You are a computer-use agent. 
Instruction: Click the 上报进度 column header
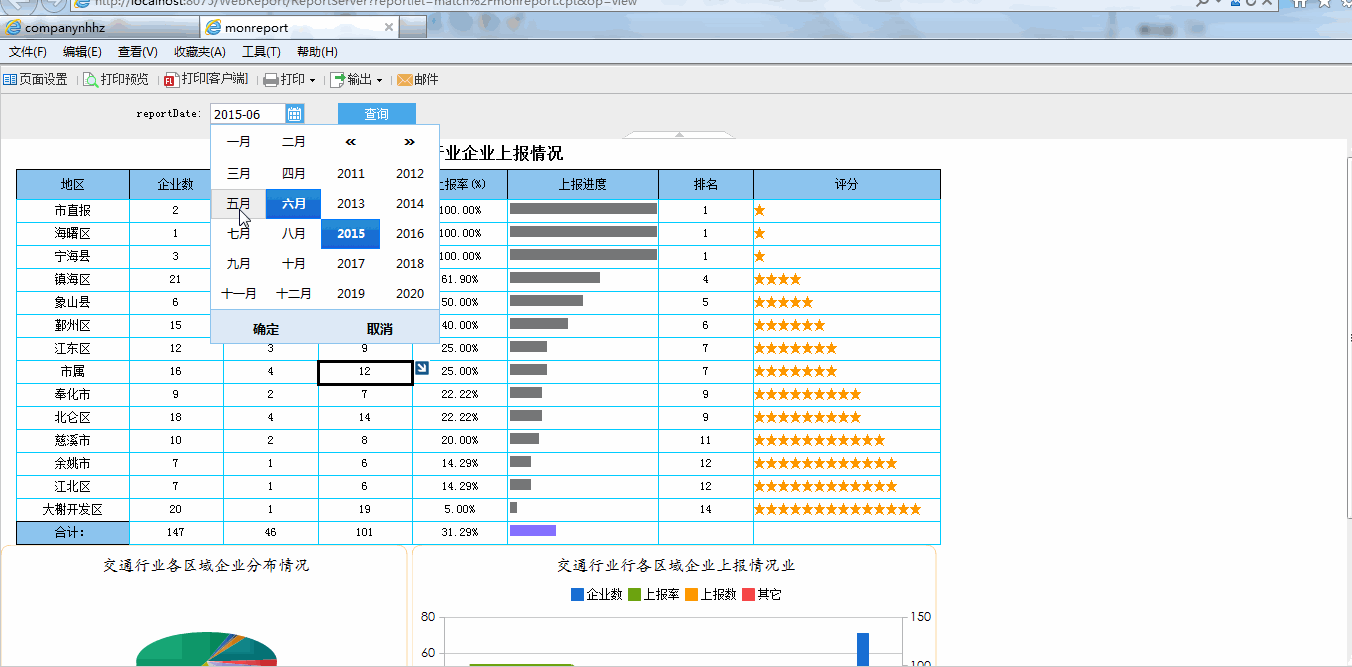(x=583, y=184)
